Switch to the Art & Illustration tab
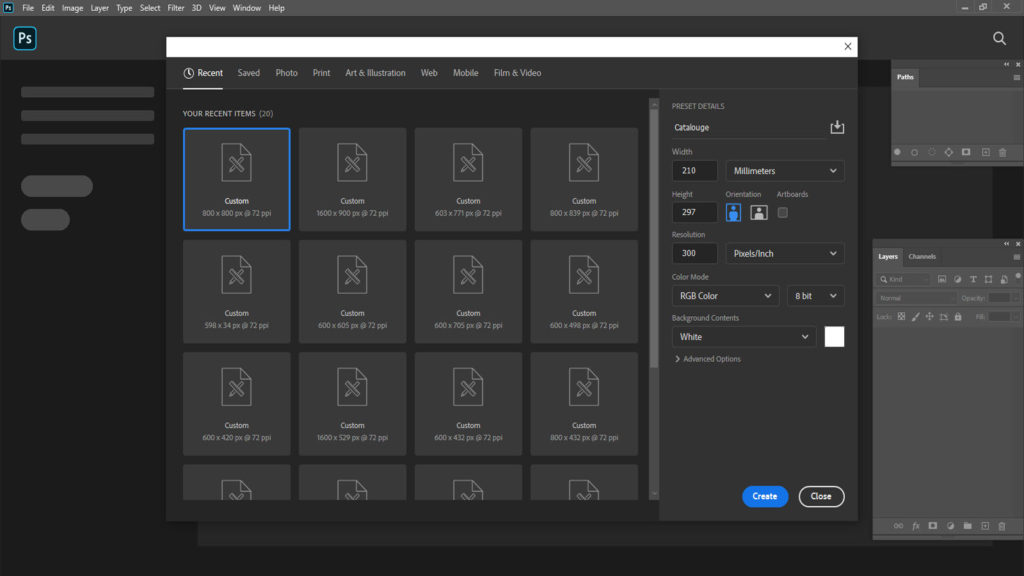This screenshot has width=1024, height=576. pyautogui.click(x=376, y=73)
